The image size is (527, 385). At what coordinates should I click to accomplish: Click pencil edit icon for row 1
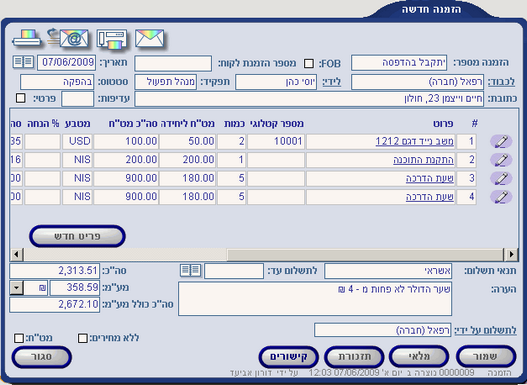tap(501, 141)
